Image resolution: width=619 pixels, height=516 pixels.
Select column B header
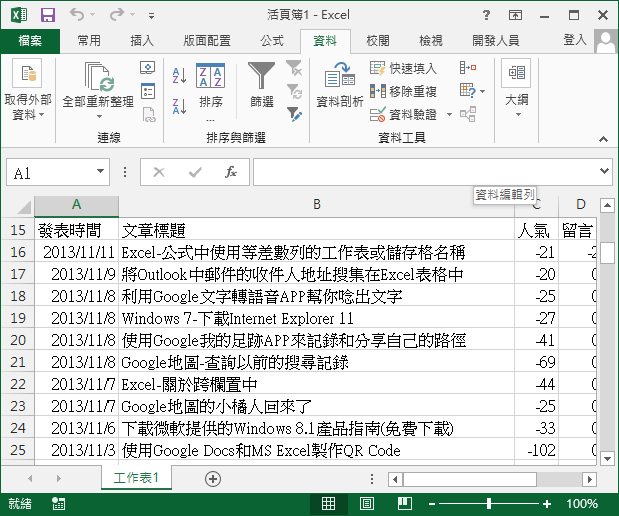[317, 205]
